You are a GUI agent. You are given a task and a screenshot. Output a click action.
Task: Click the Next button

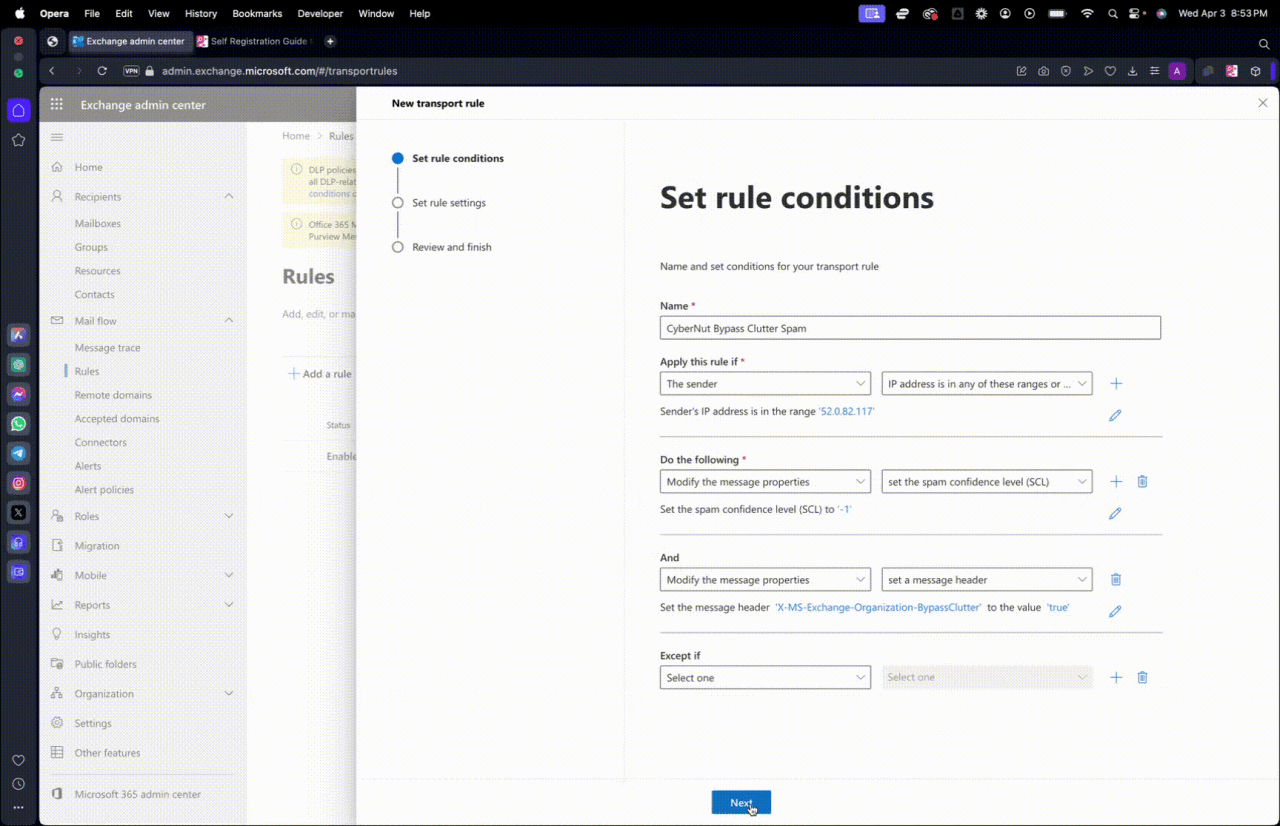click(x=741, y=803)
